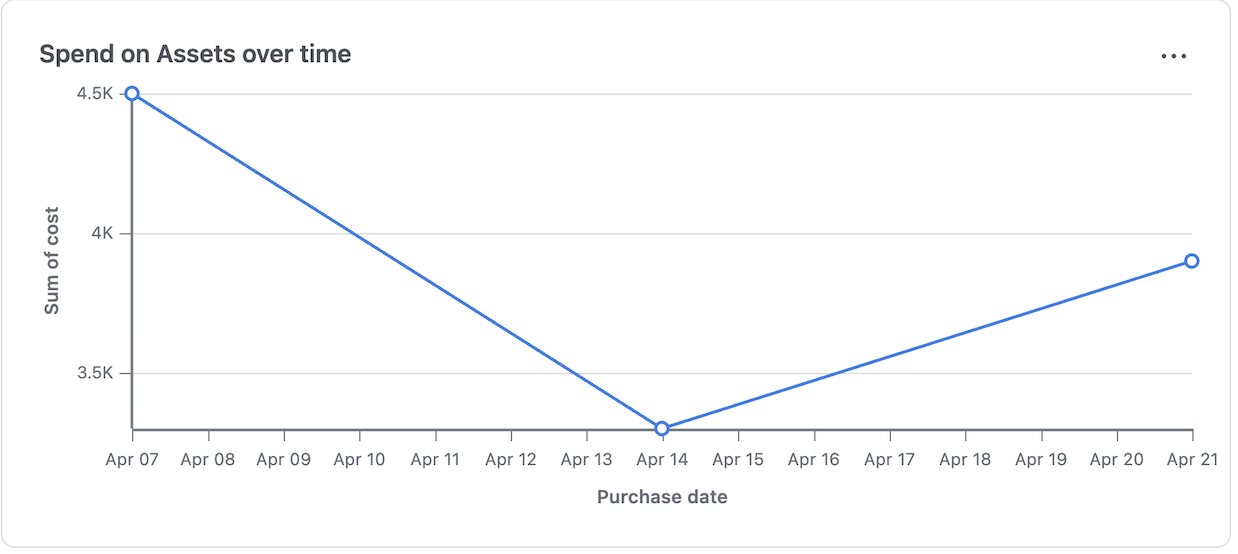Click the Apr 13 axis label
This screenshot has width=1238, height=554.
586,460
